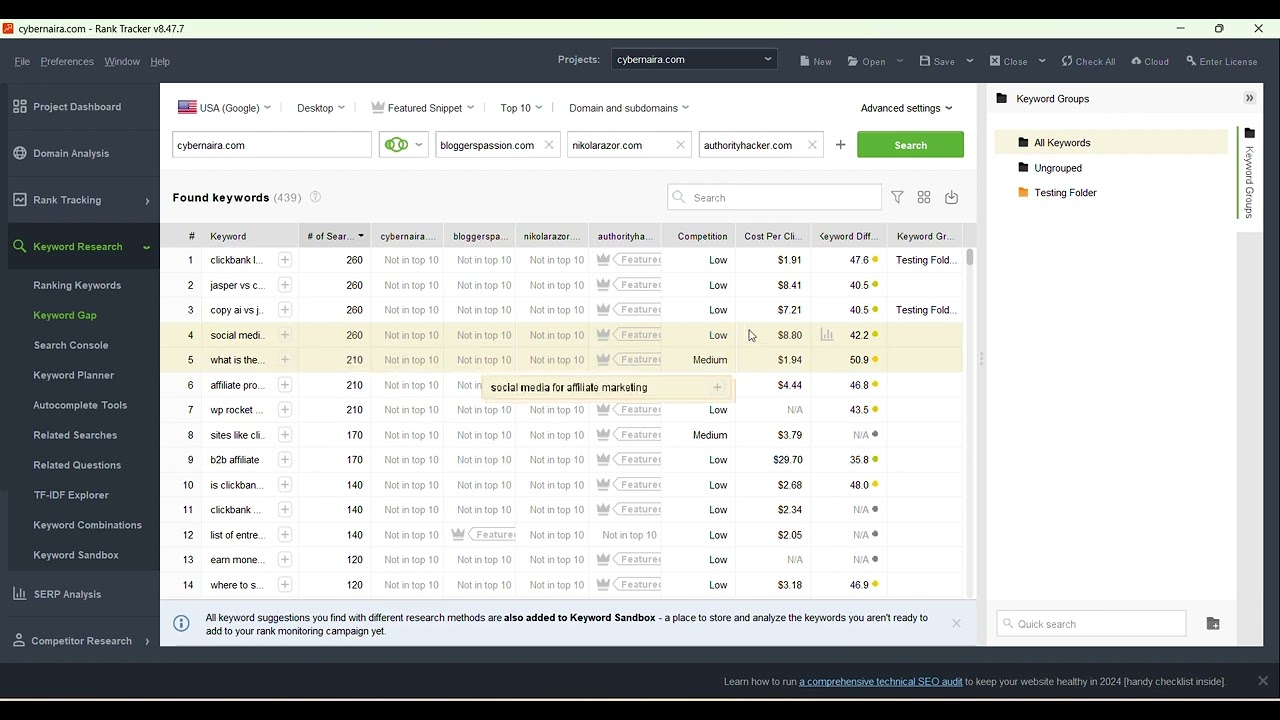Create a New project
The image size is (1280, 720).
point(816,61)
